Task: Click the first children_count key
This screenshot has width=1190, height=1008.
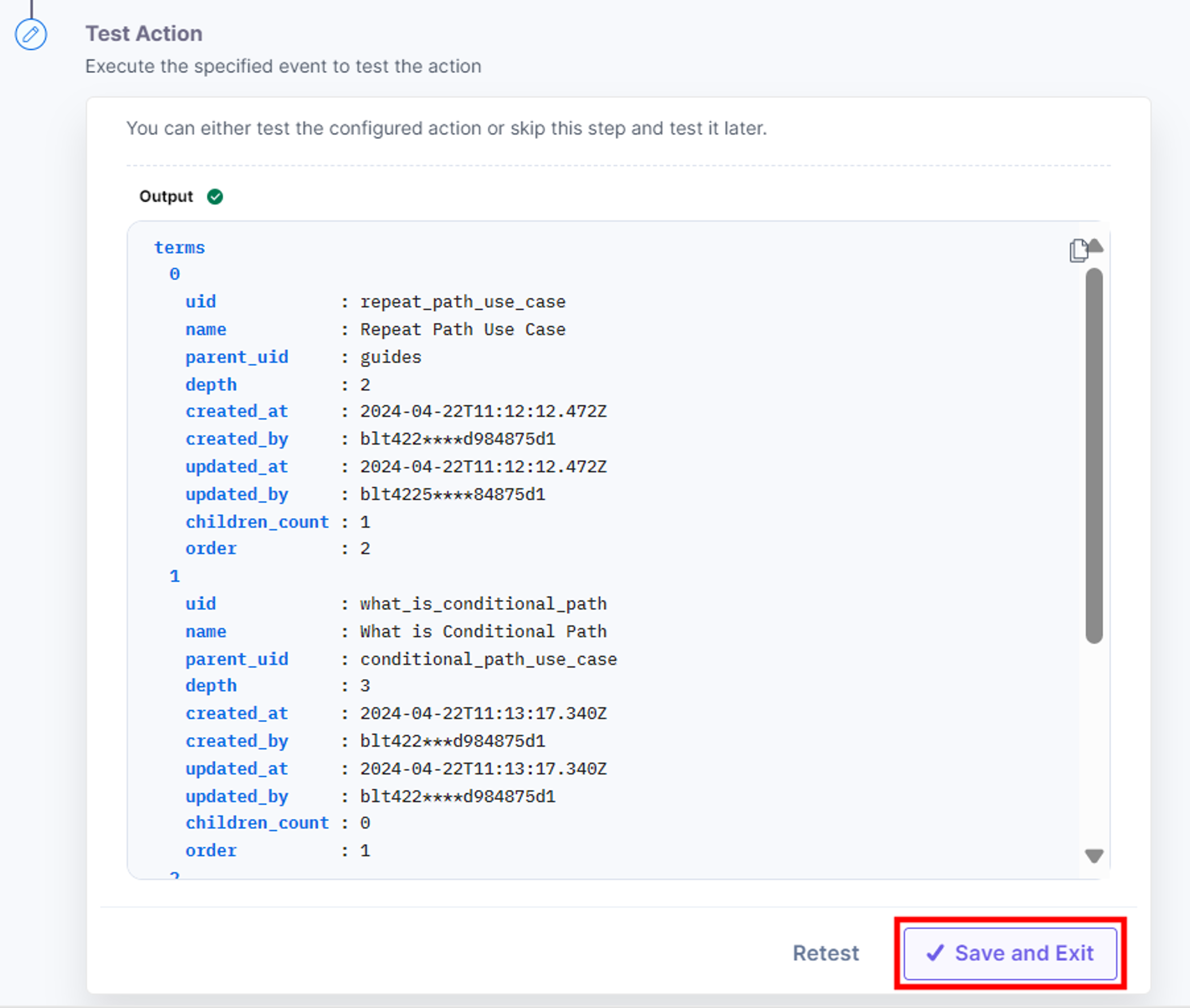Action: click(x=257, y=522)
